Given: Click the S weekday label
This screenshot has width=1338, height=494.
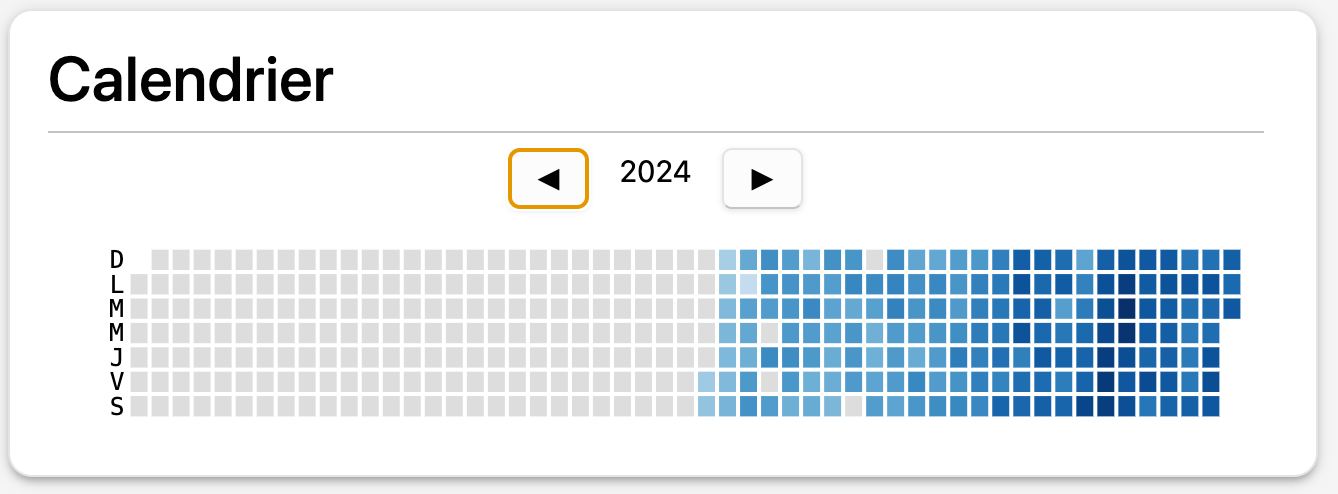Looking at the screenshot, I should tap(117, 406).
